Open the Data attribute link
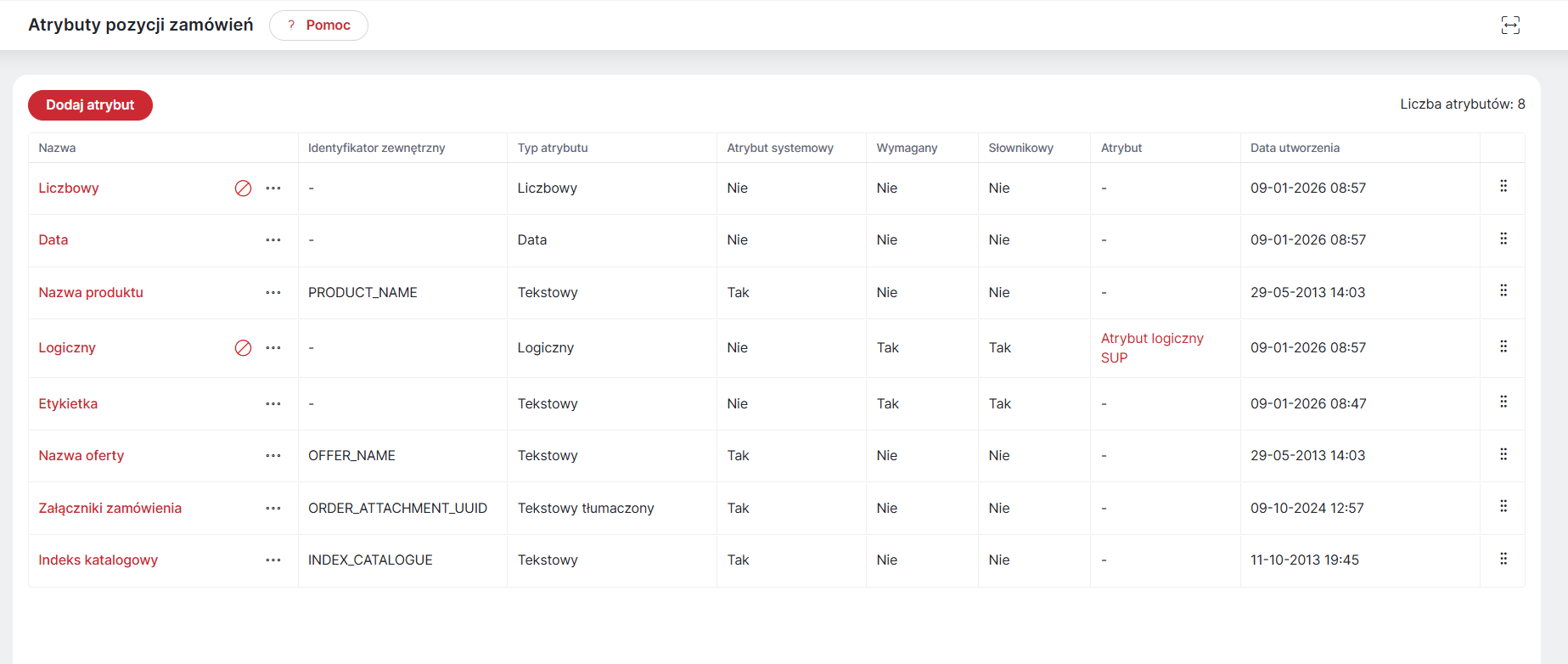Image resolution: width=1568 pixels, height=664 pixels. point(53,240)
